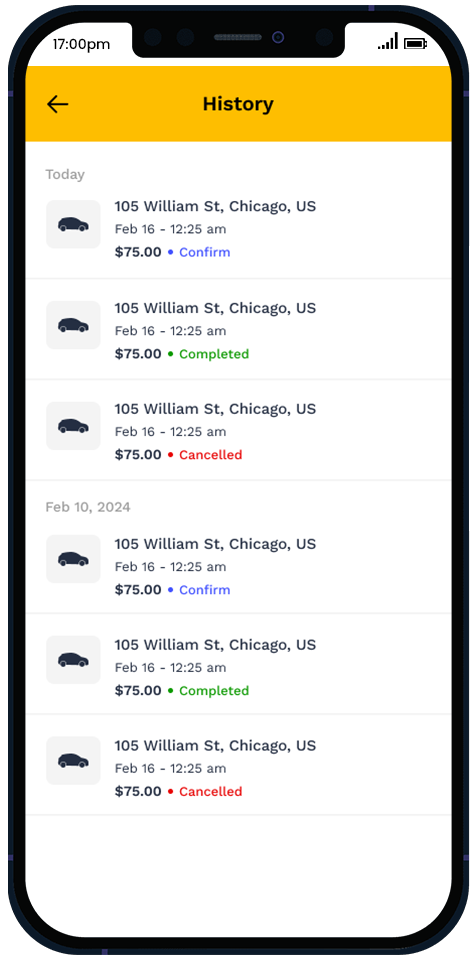The height and width of the screenshot is (960, 475).
Task: Open today's ride address with Confirm status
Action: [x=215, y=206]
